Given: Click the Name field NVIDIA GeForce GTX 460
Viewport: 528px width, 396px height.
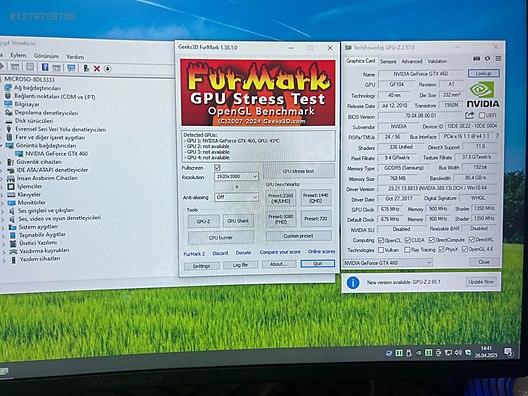Looking at the screenshot, I should pos(421,74).
